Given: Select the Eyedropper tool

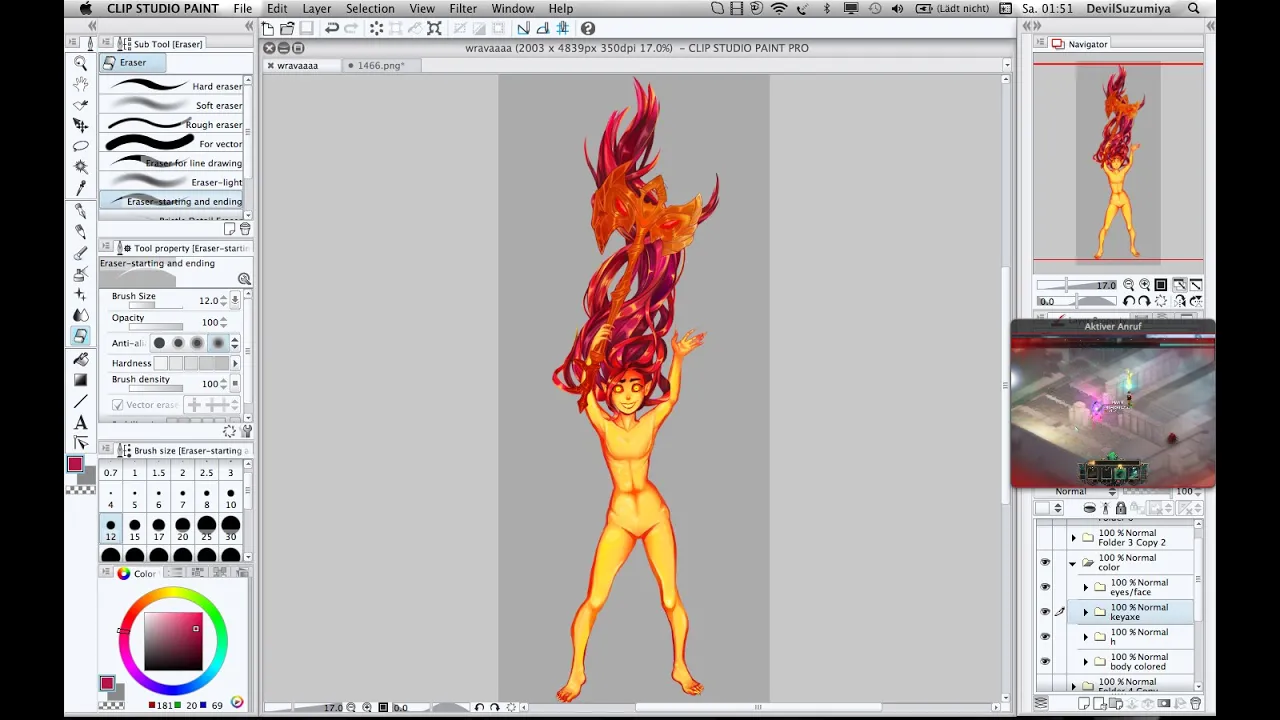Looking at the screenshot, I should click(x=81, y=187).
